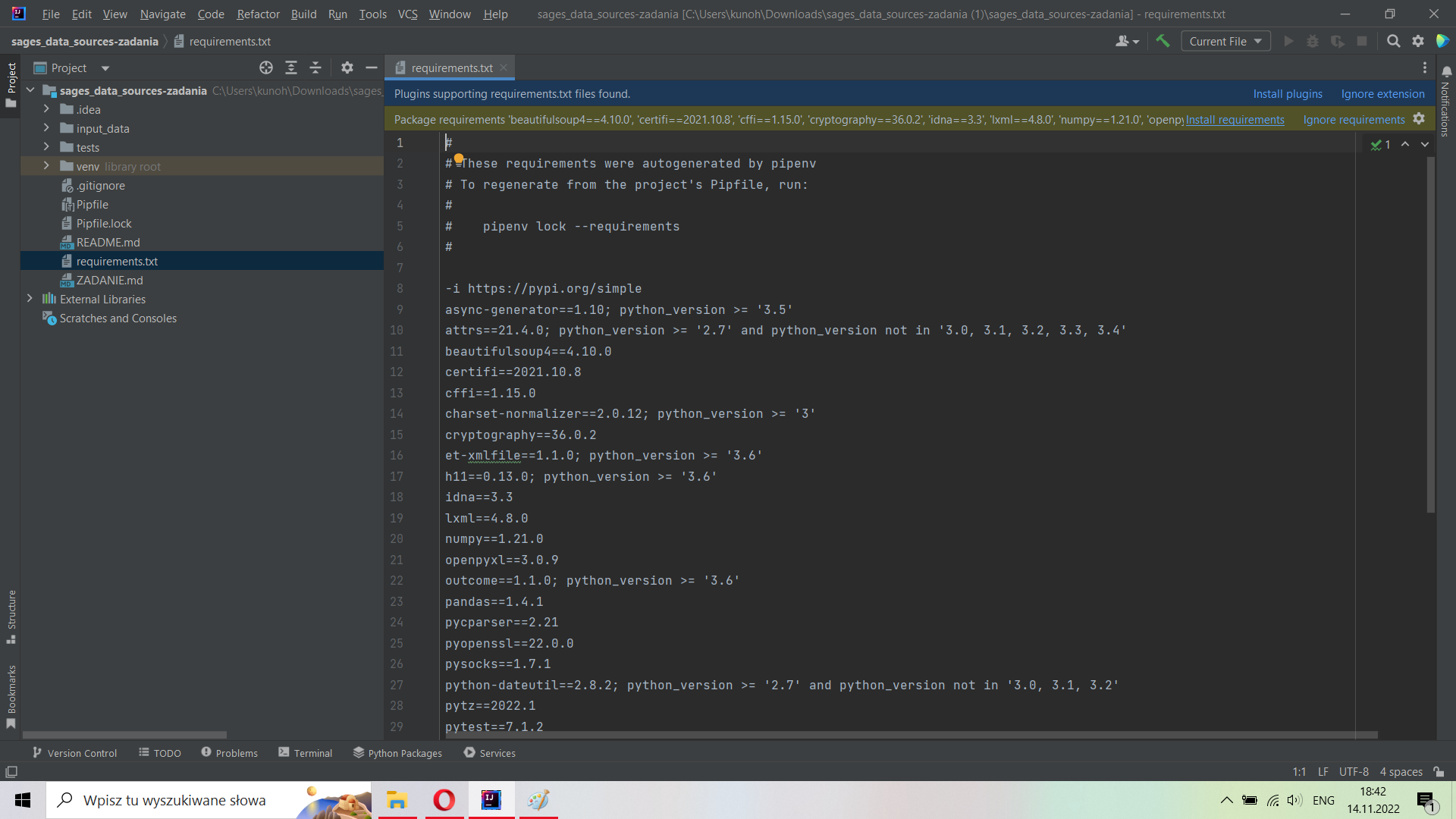
Task: Hide the Project tool window
Action: point(372,67)
